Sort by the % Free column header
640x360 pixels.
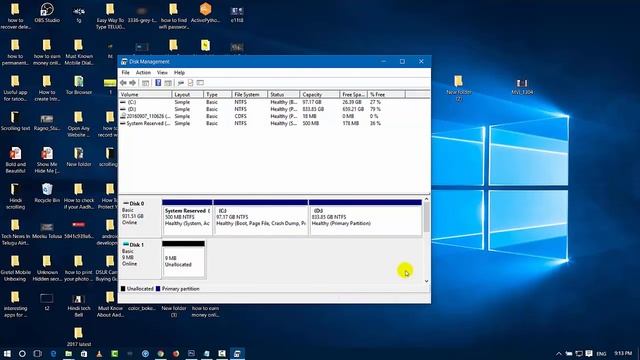[x=386, y=94]
